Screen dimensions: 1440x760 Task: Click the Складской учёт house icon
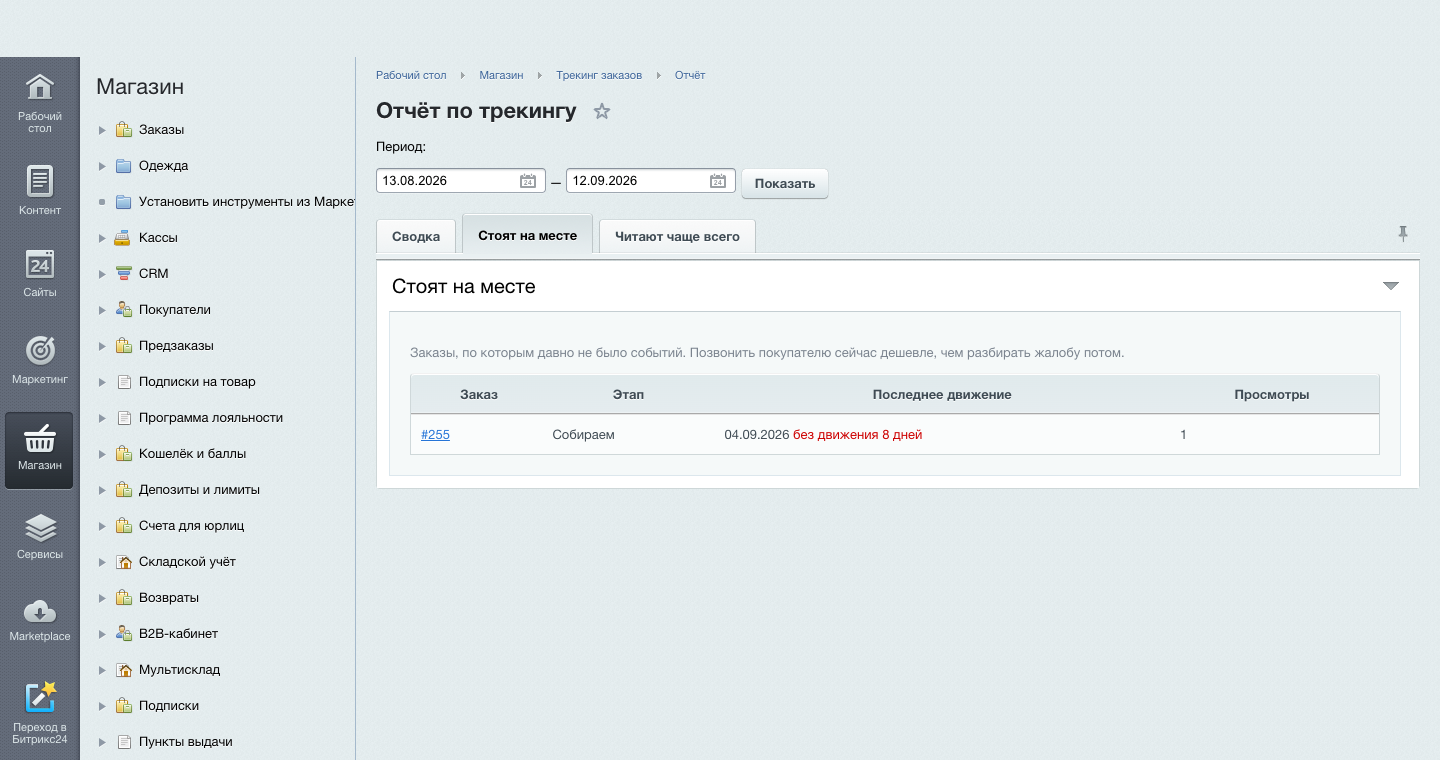[123, 562]
